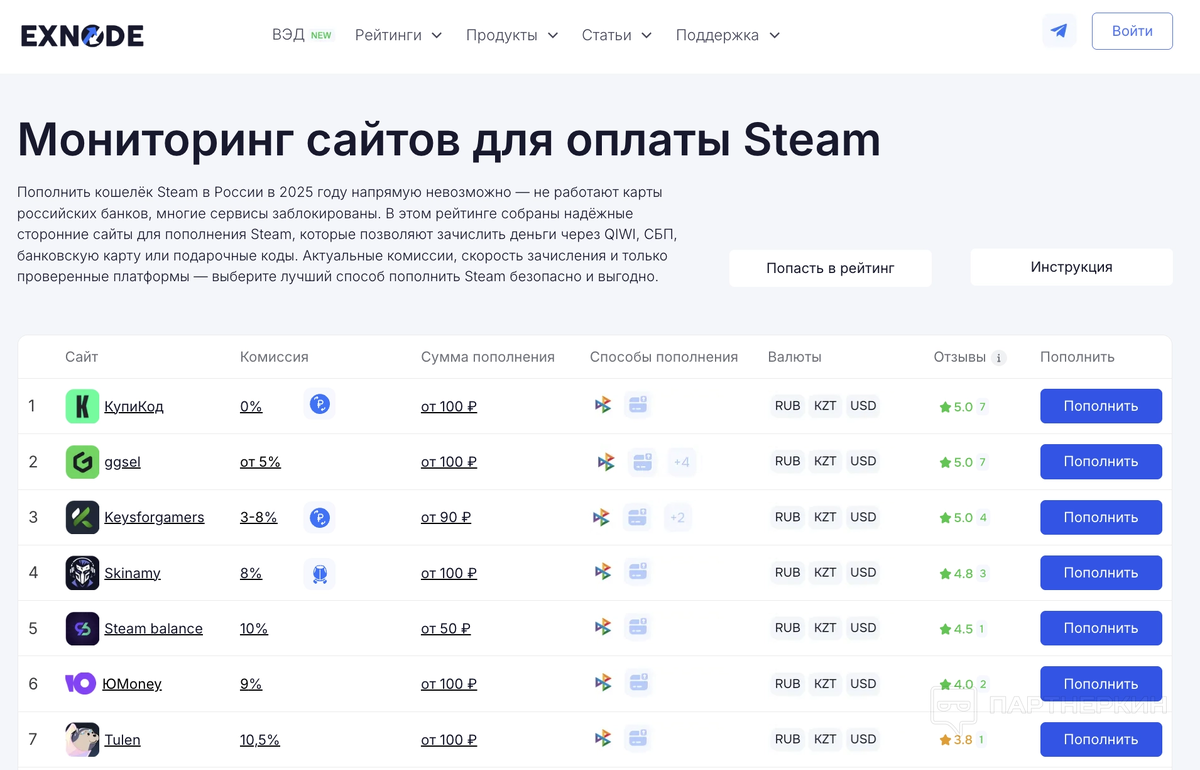The height and width of the screenshot is (770, 1200).
Task: Open the КупиКод site link
Action: (x=134, y=406)
